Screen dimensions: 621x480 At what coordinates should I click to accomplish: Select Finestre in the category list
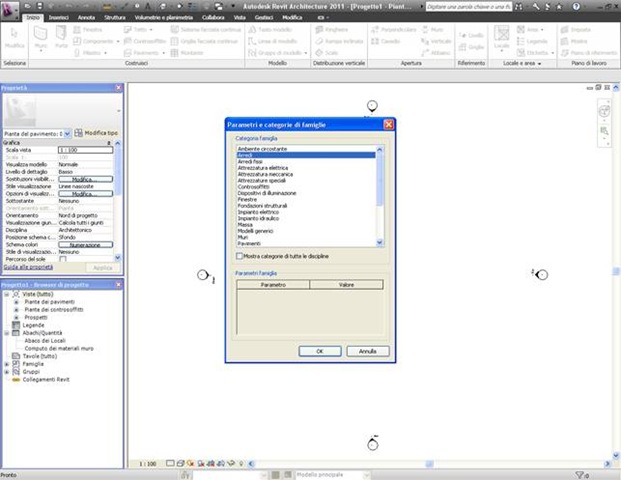click(247, 200)
